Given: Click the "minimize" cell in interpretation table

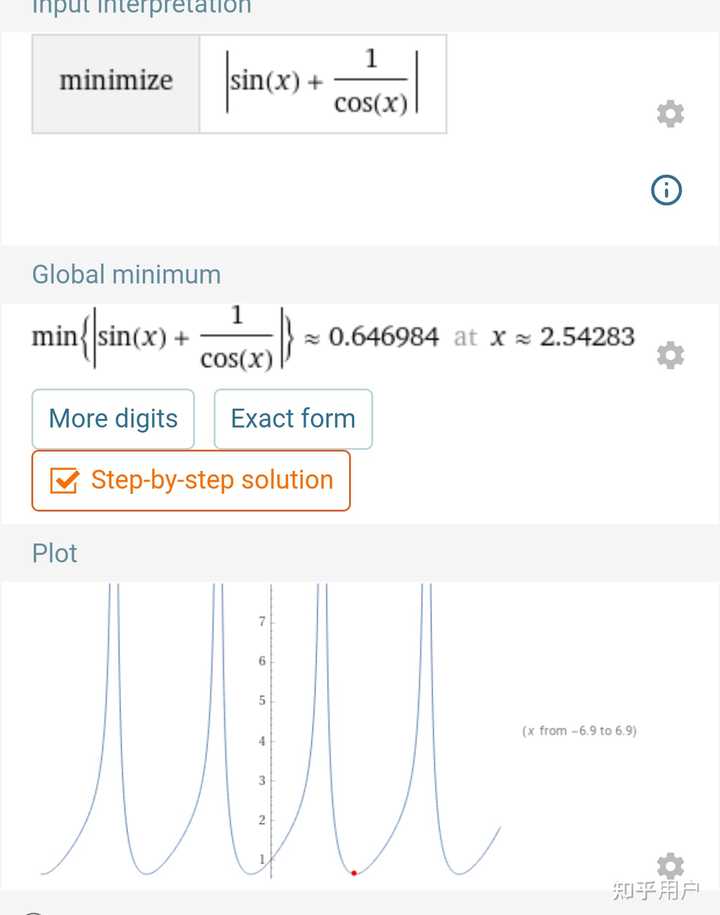Looking at the screenshot, I should tap(116, 82).
